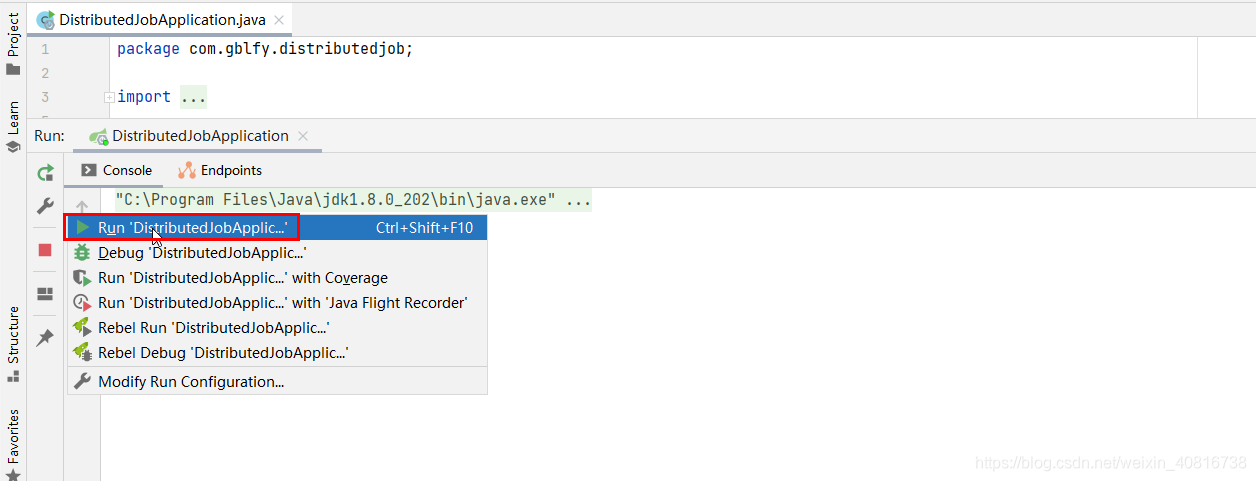Viewport: 1256px width, 481px height.
Task: Click the restore layout icon
Action: (45, 294)
